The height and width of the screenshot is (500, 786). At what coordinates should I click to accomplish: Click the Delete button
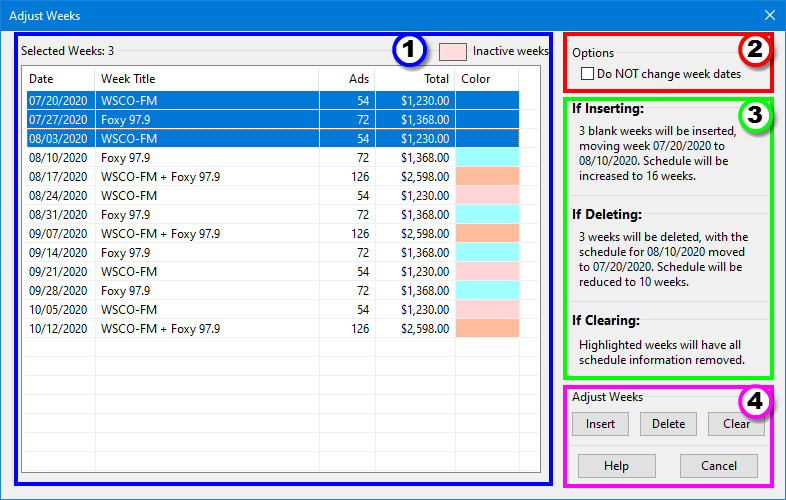[668, 424]
